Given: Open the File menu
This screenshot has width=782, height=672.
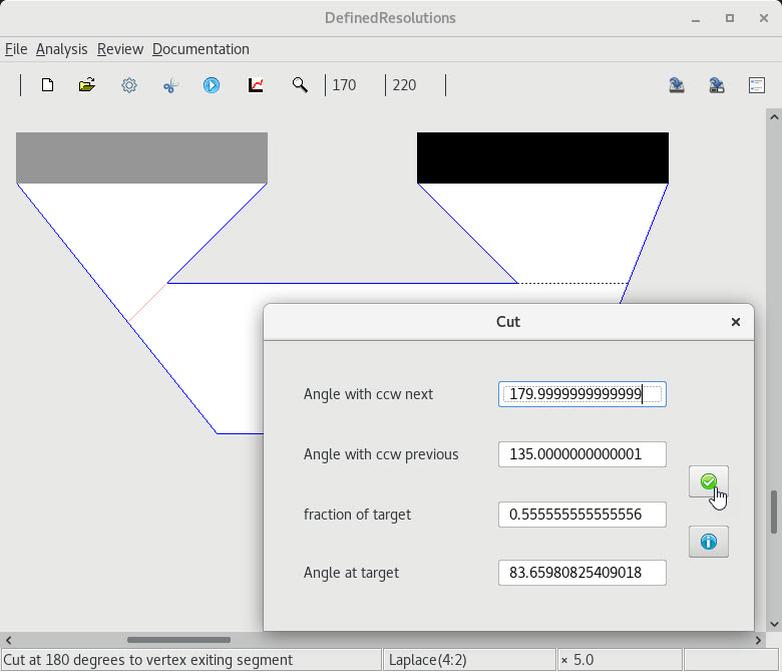Looking at the screenshot, I should click(x=16, y=49).
